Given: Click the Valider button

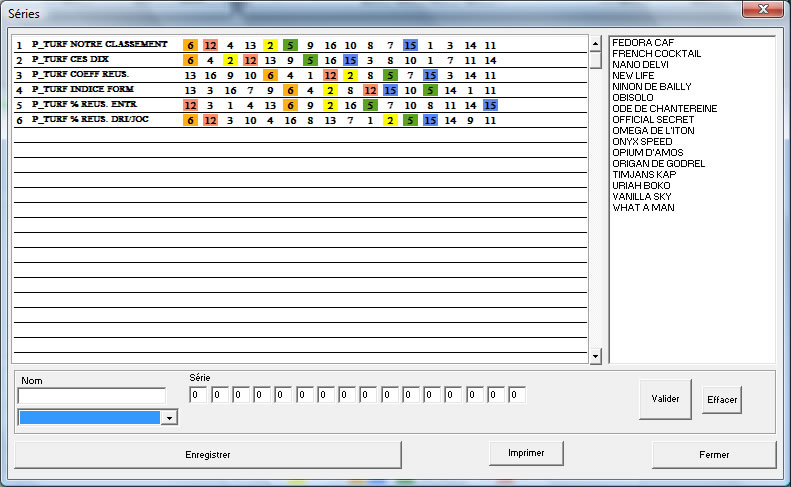Looking at the screenshot, I should (x=665, y=398).
